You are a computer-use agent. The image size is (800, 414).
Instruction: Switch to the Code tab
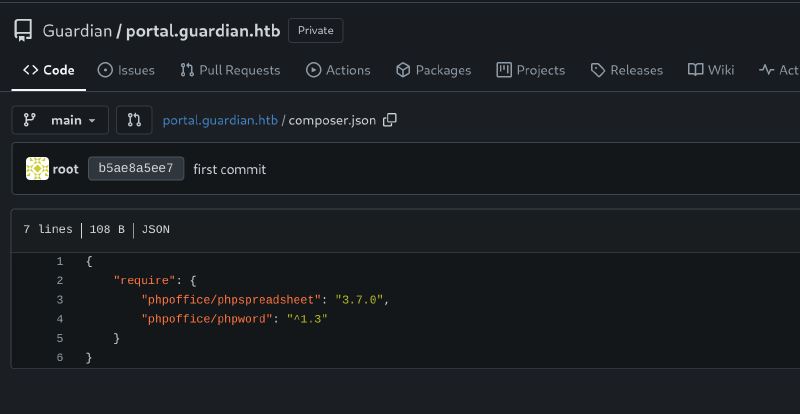coord(49,70)
